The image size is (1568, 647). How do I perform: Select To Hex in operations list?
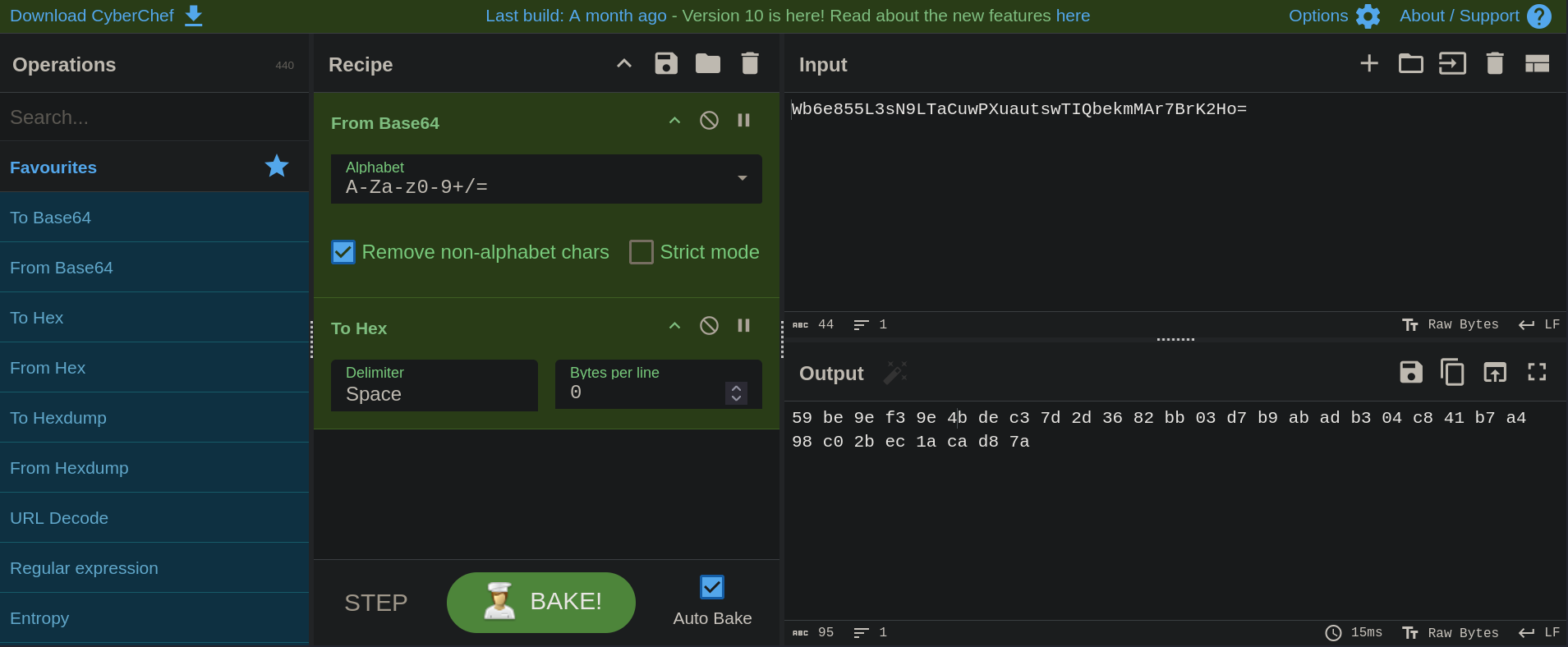point(154,318)
